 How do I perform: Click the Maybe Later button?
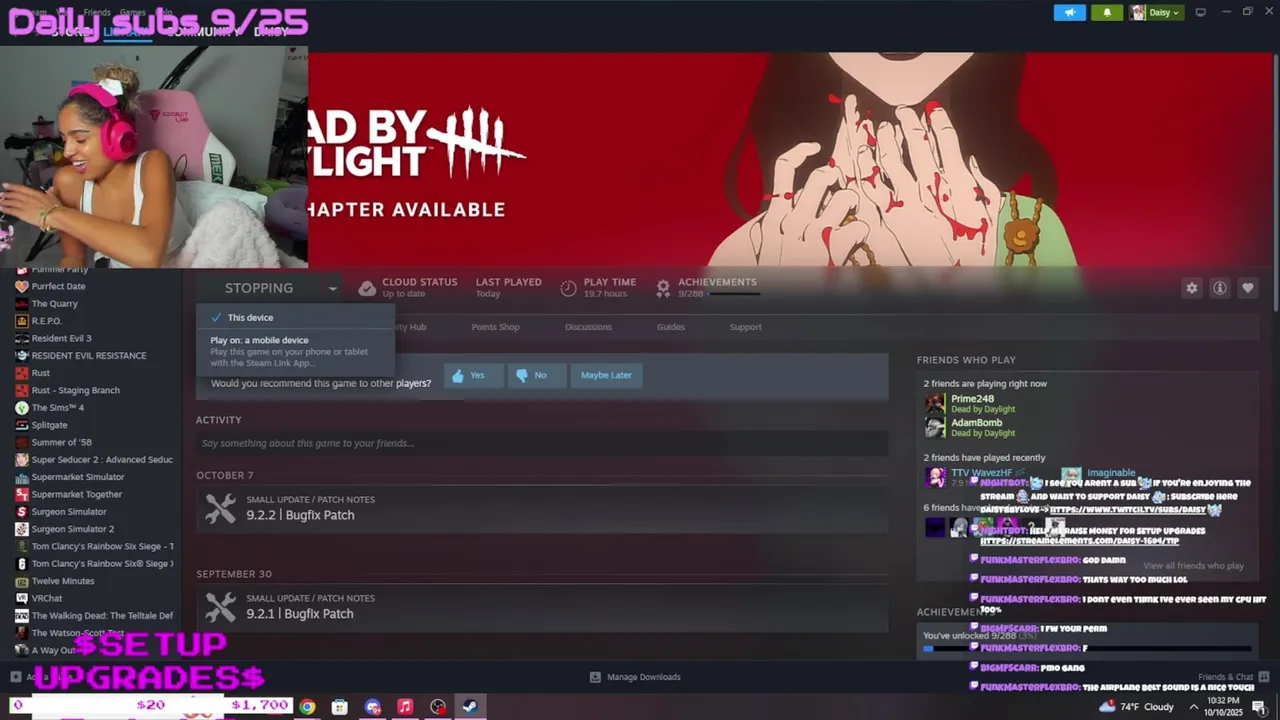pyautogui.click(x=606, y=375)
